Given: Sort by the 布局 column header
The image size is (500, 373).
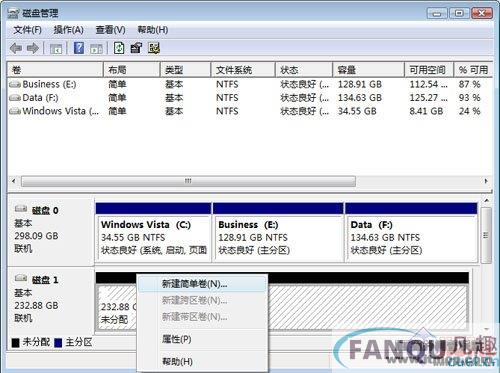Looking at the screenshot, I should click(x=132, y=70).
